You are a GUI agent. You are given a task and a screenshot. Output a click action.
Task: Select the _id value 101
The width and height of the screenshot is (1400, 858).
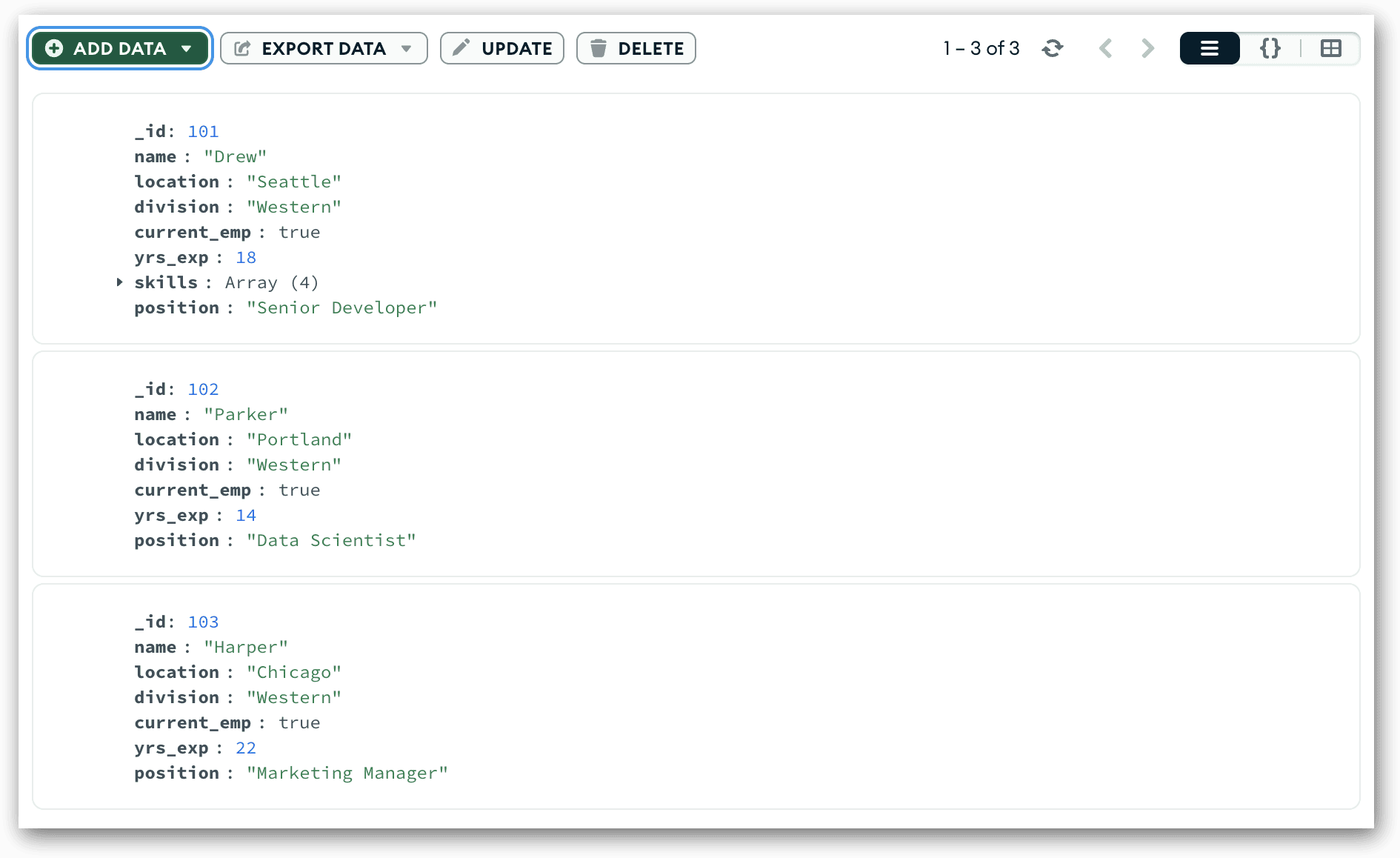click(203, 132)
